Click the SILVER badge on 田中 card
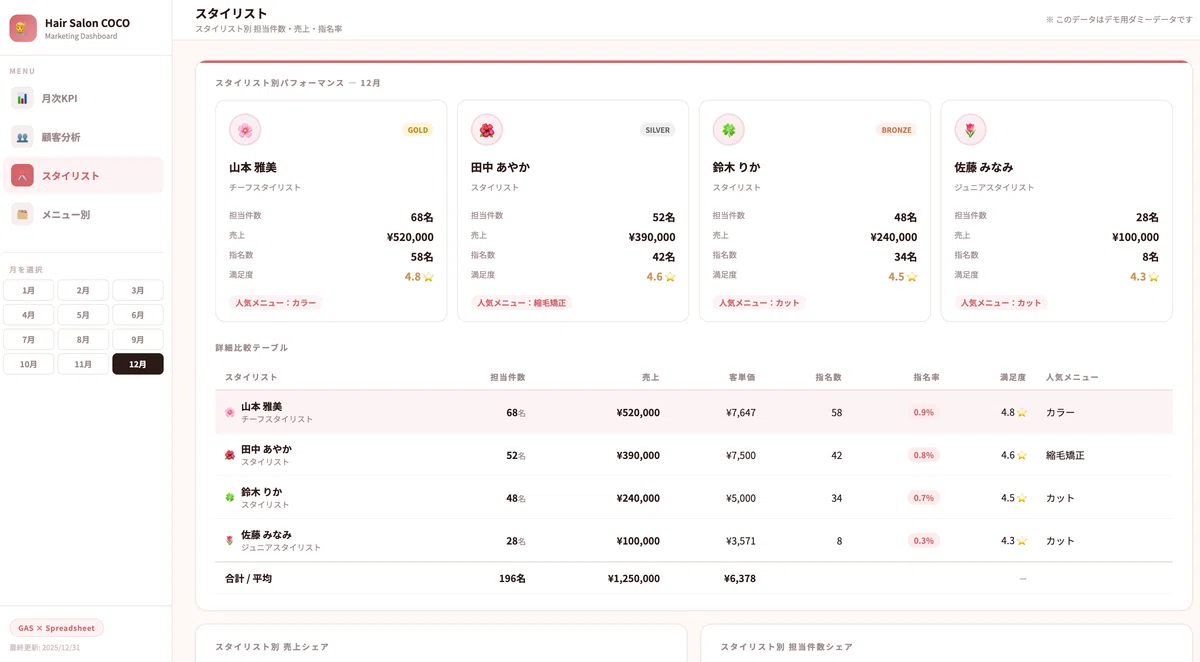This screenshot has height=662, width=1200. pyautogui.click(x=657, y=130)
